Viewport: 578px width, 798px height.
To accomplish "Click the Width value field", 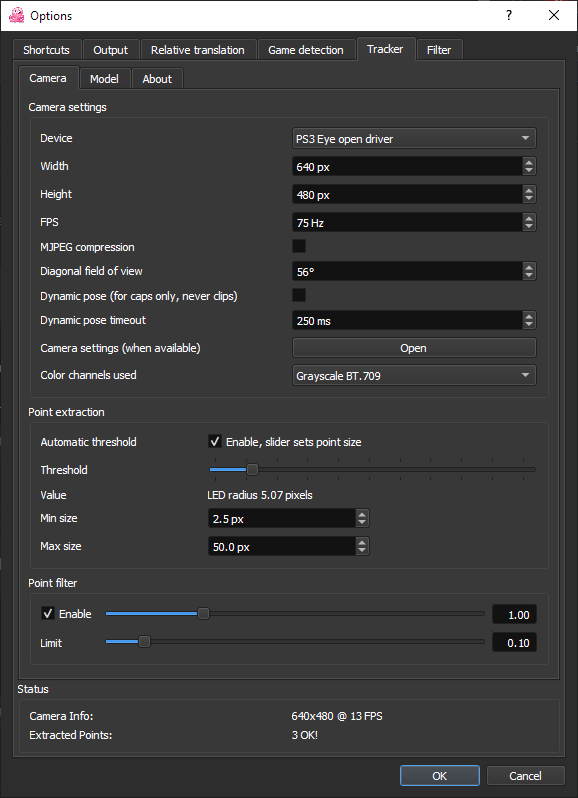I will pyautogui.click(x=407, y=166).
